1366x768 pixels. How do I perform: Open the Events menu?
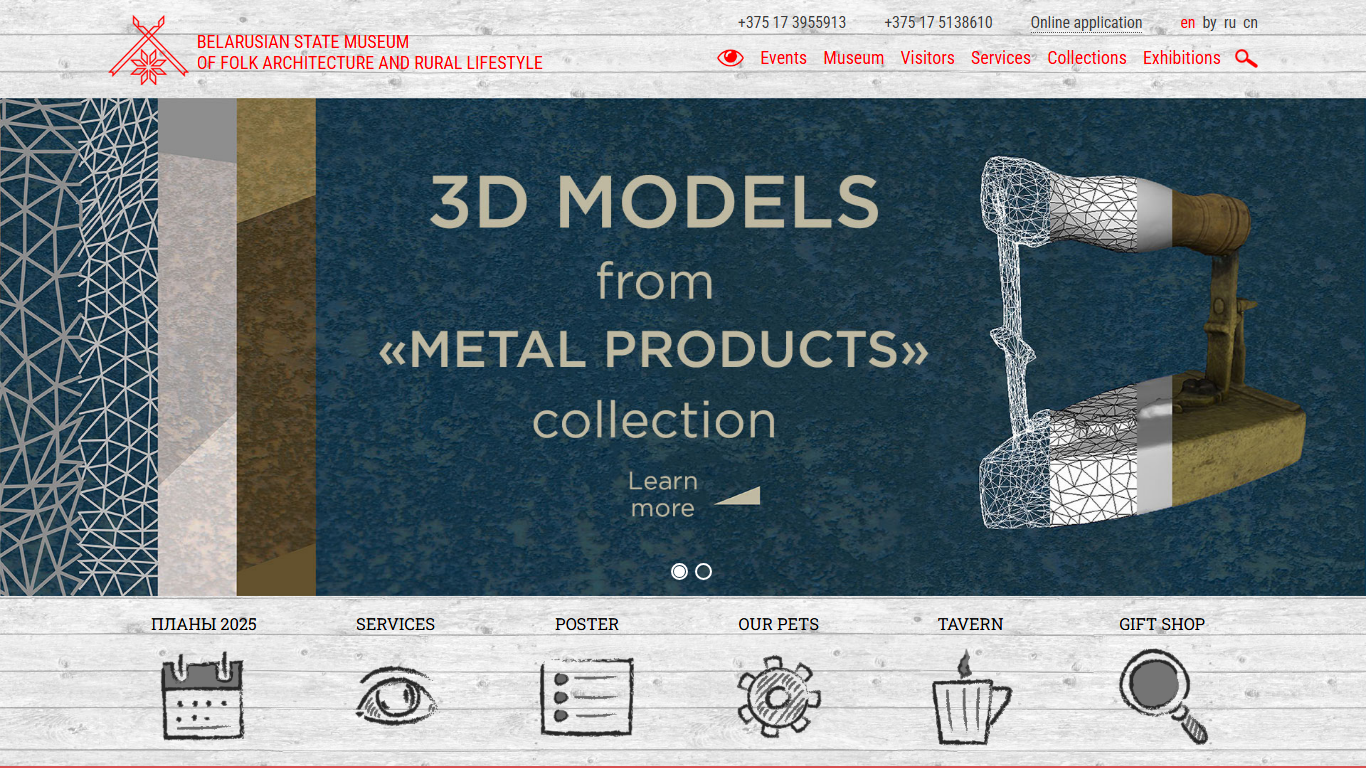783,58
